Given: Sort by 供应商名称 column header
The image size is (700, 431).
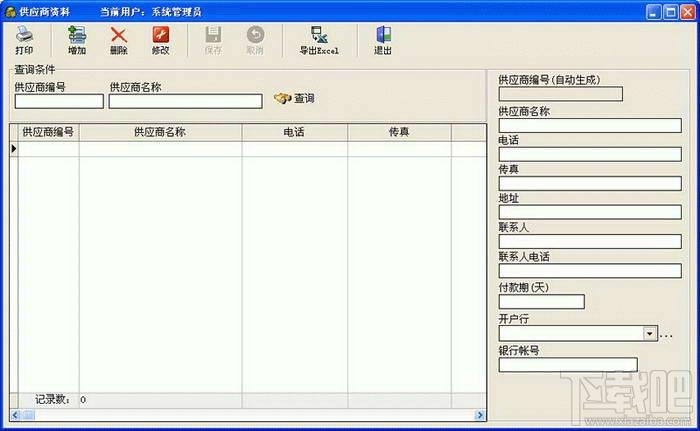Looking at the screenshot, I should tap(160, 132).
